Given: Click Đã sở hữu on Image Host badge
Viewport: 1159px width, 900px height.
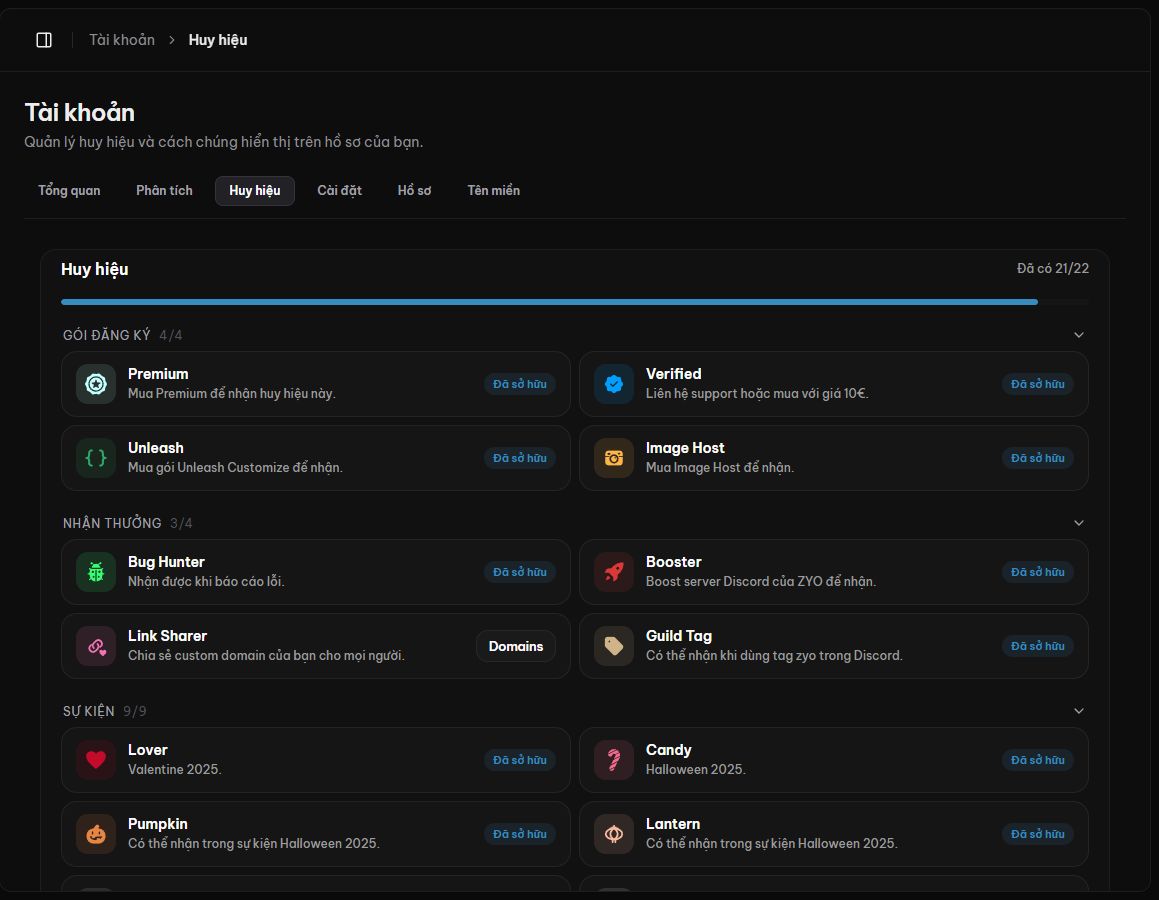Looking at the screenshot, I should [x=1038, y=458].
